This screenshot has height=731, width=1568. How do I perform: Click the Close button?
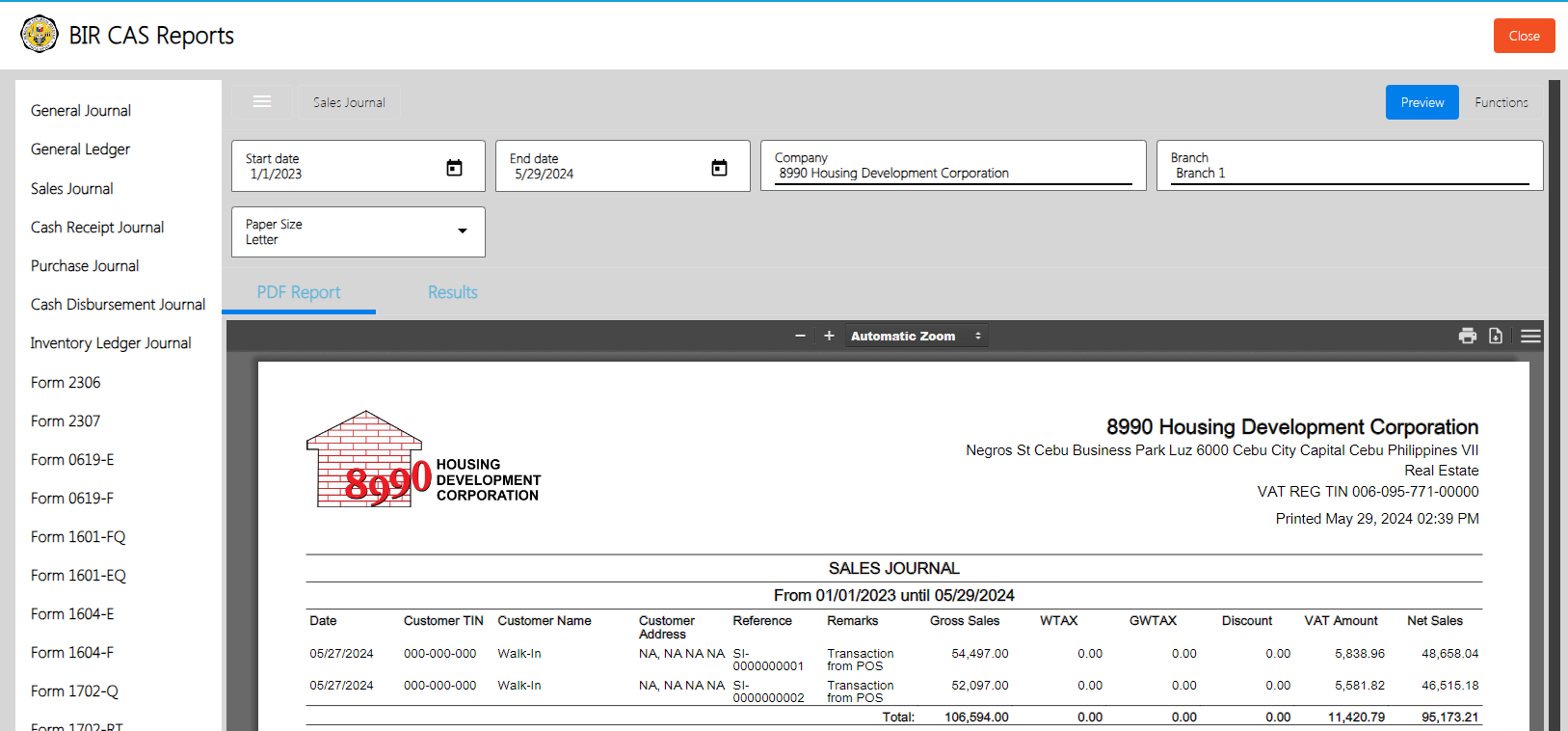(x=1524, y=36)
